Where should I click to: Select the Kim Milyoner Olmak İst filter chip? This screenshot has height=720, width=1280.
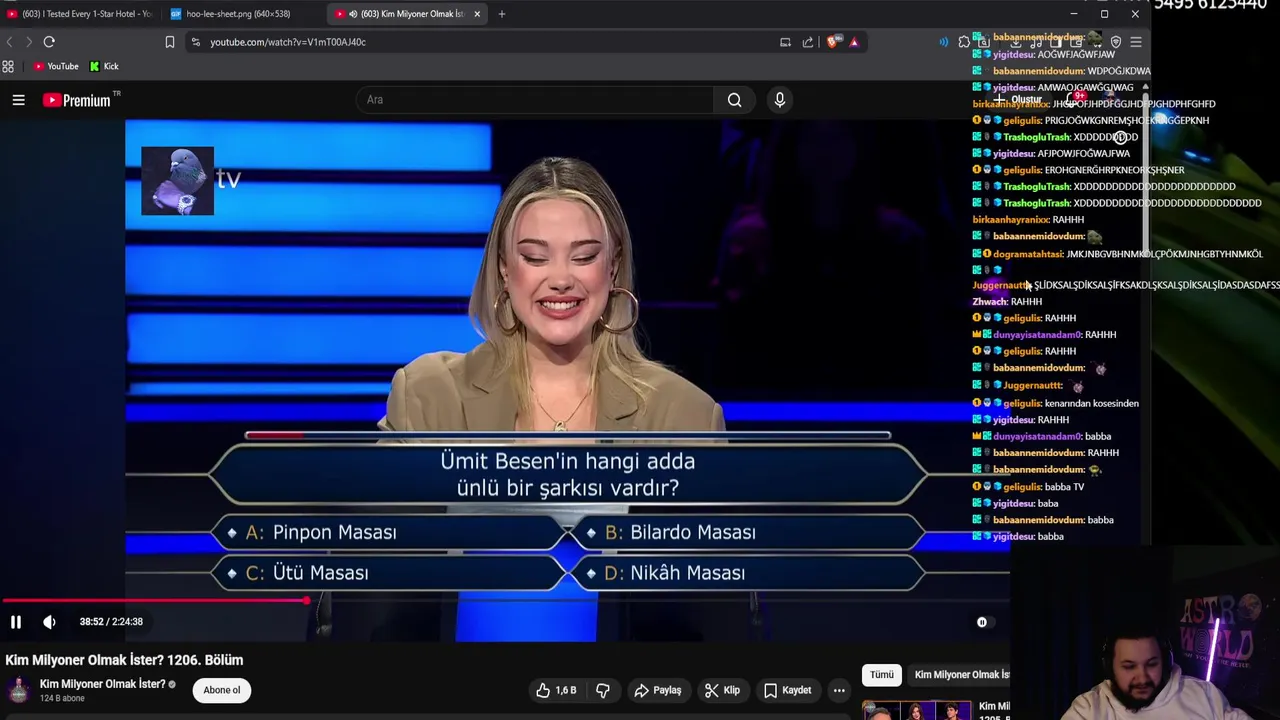pos(961,675)
